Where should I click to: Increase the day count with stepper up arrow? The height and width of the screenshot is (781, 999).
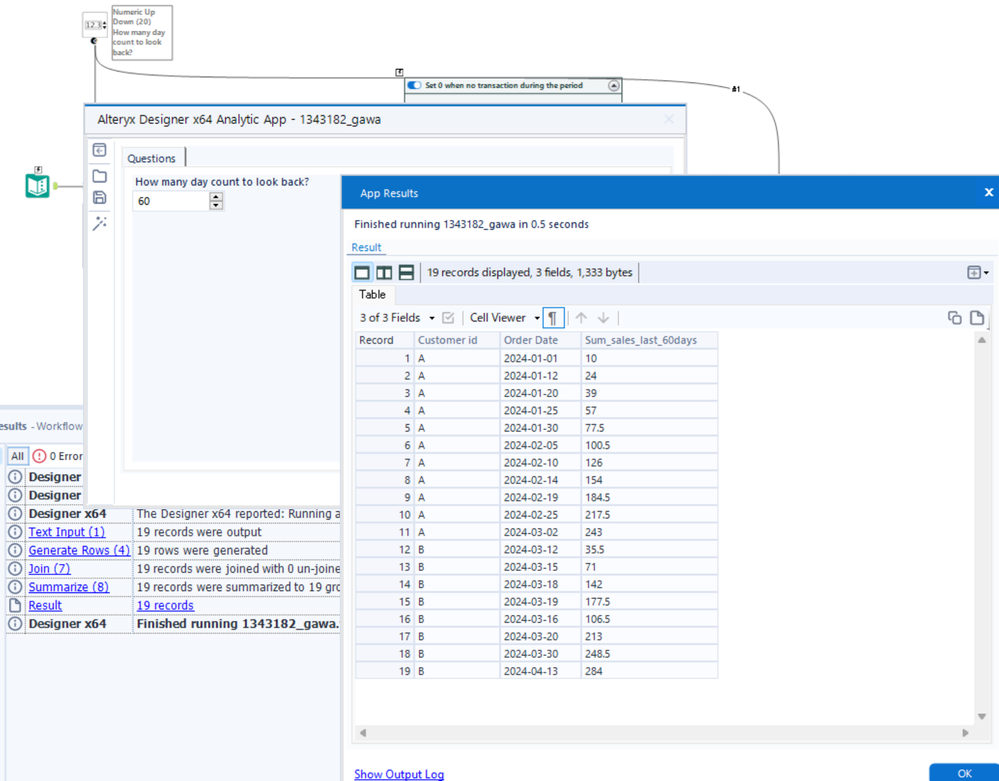pyautogui.click(x=217, y=197)
